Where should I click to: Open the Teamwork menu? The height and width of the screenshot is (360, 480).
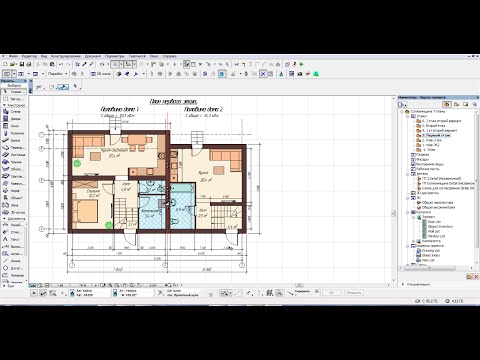pyautogui.click(x=137, y=56)
